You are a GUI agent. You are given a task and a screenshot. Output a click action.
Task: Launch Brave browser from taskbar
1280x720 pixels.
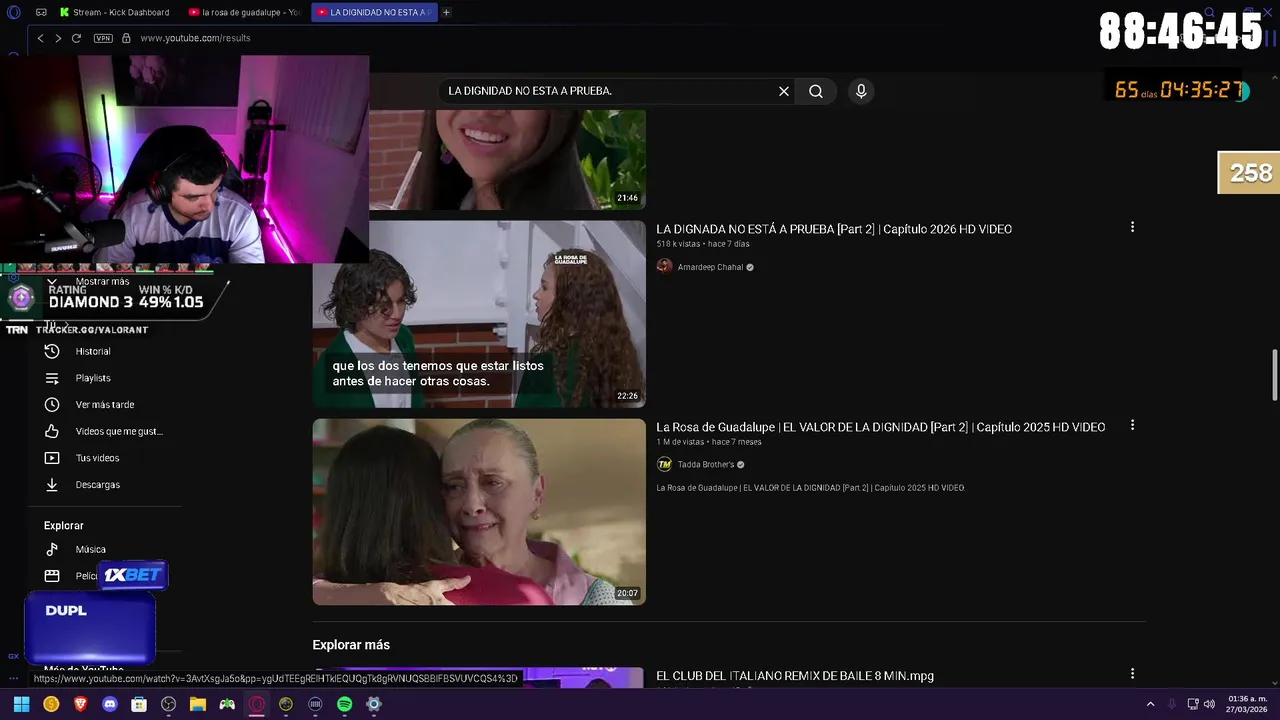80,704
